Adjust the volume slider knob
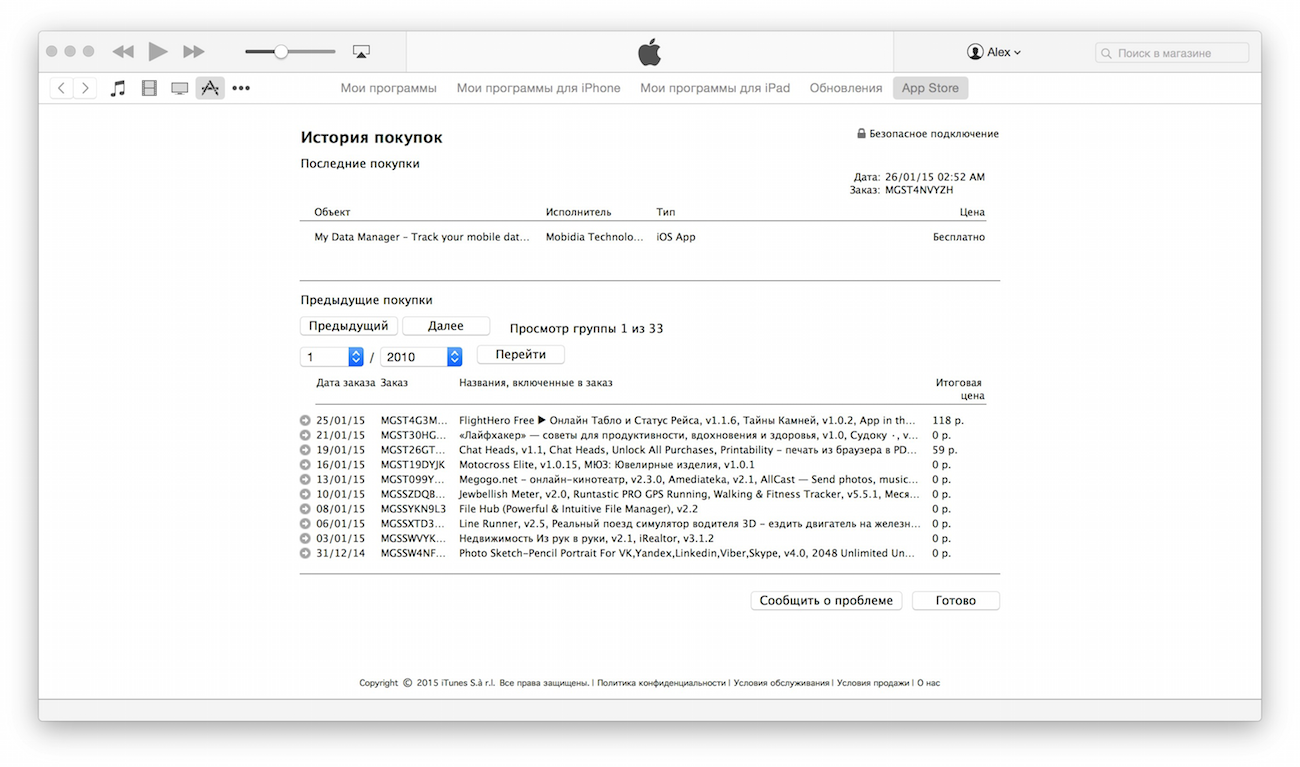Viewport: 1300px width, 767px height. [281, 52]
